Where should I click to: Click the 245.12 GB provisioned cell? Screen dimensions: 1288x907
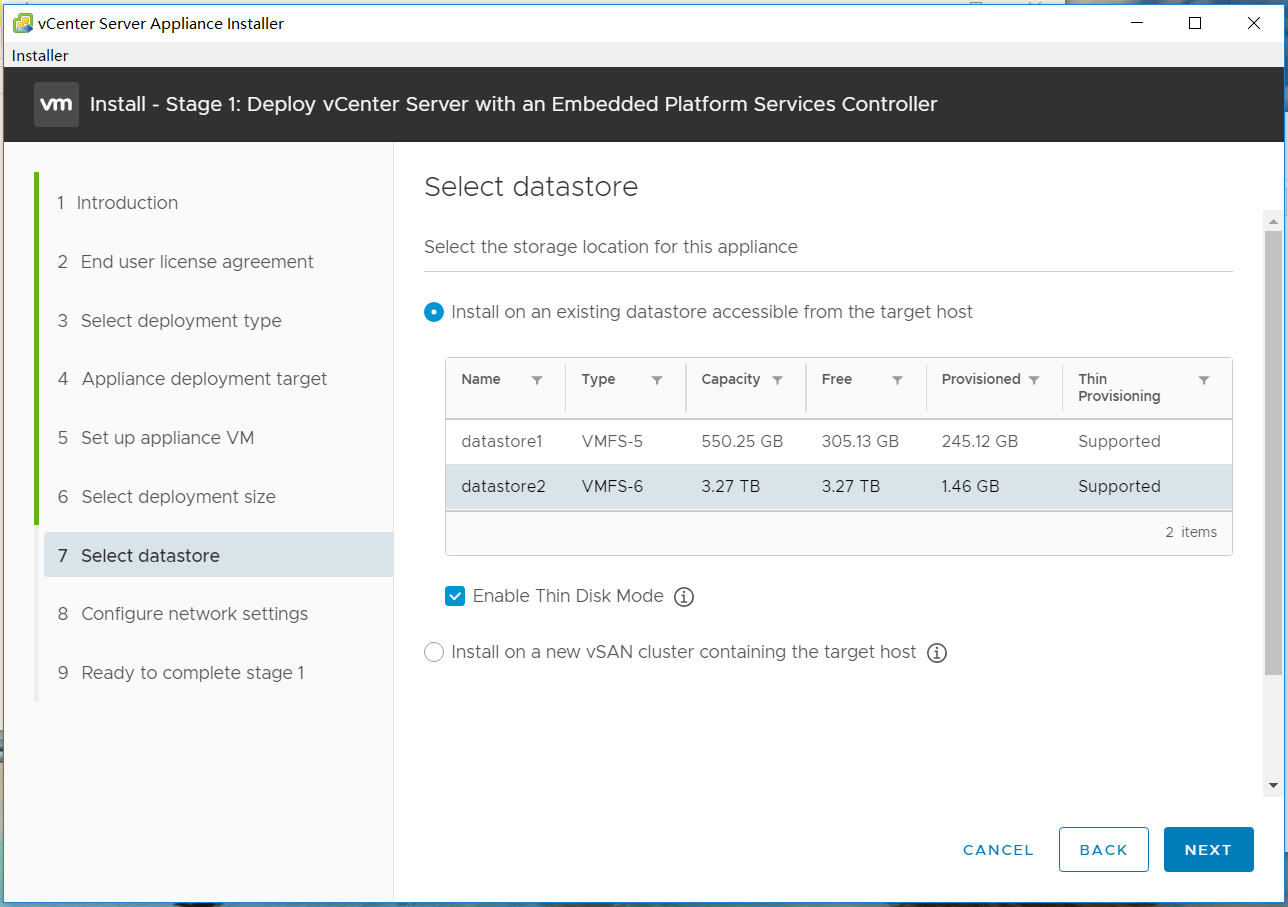tap(980, 441)
